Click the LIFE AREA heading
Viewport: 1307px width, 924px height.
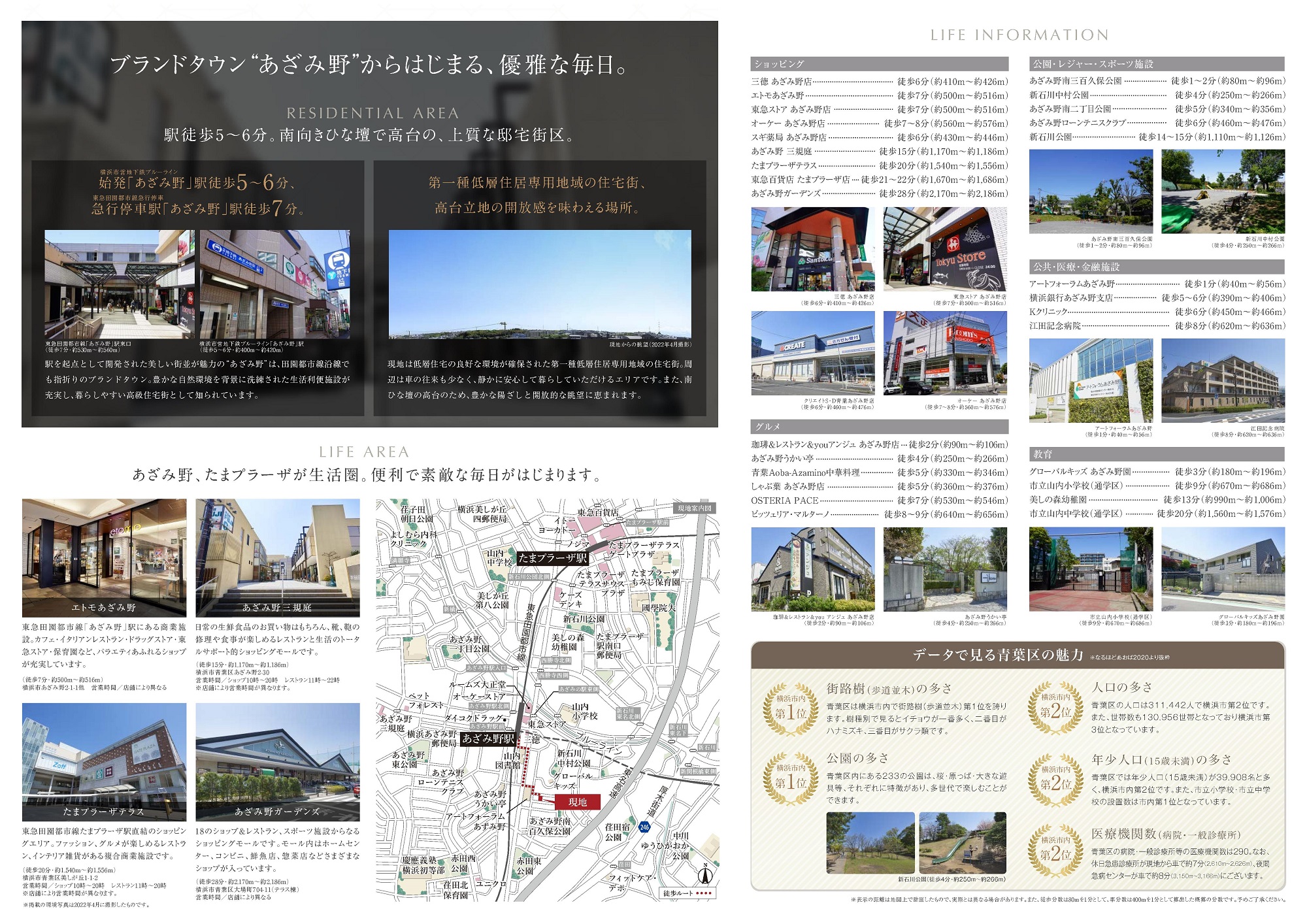pyautogui.click(x=364, y=452)
